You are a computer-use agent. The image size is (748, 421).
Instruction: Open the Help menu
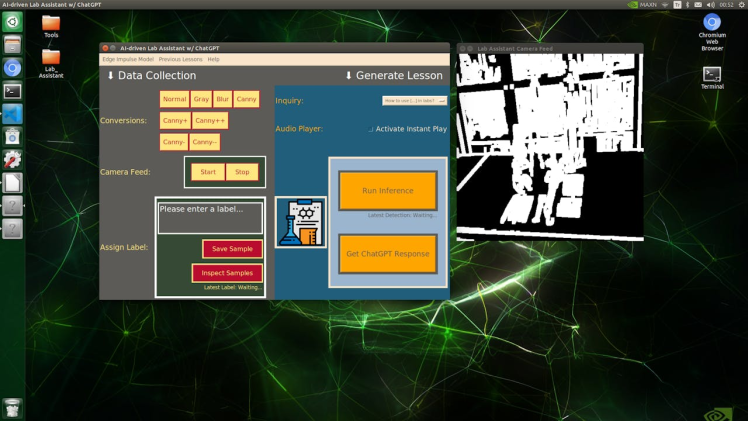(x=213, y=59)
